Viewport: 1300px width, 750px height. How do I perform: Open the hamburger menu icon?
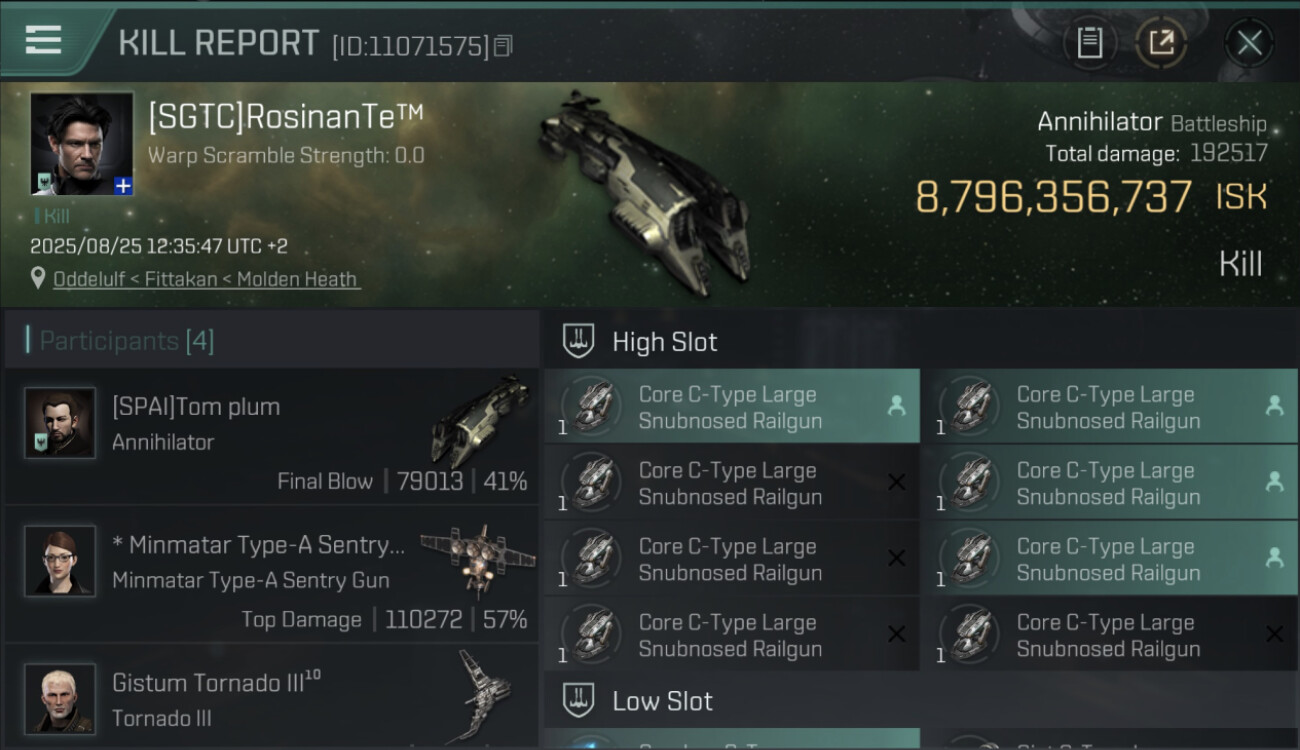tap(44, 40)
